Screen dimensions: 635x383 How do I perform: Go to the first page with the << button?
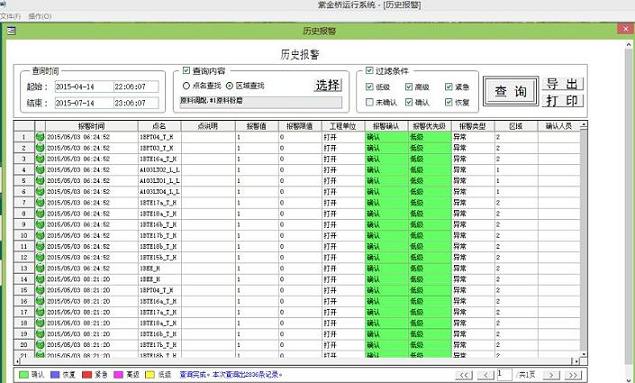pyautogui.click(x=463, y=375)
